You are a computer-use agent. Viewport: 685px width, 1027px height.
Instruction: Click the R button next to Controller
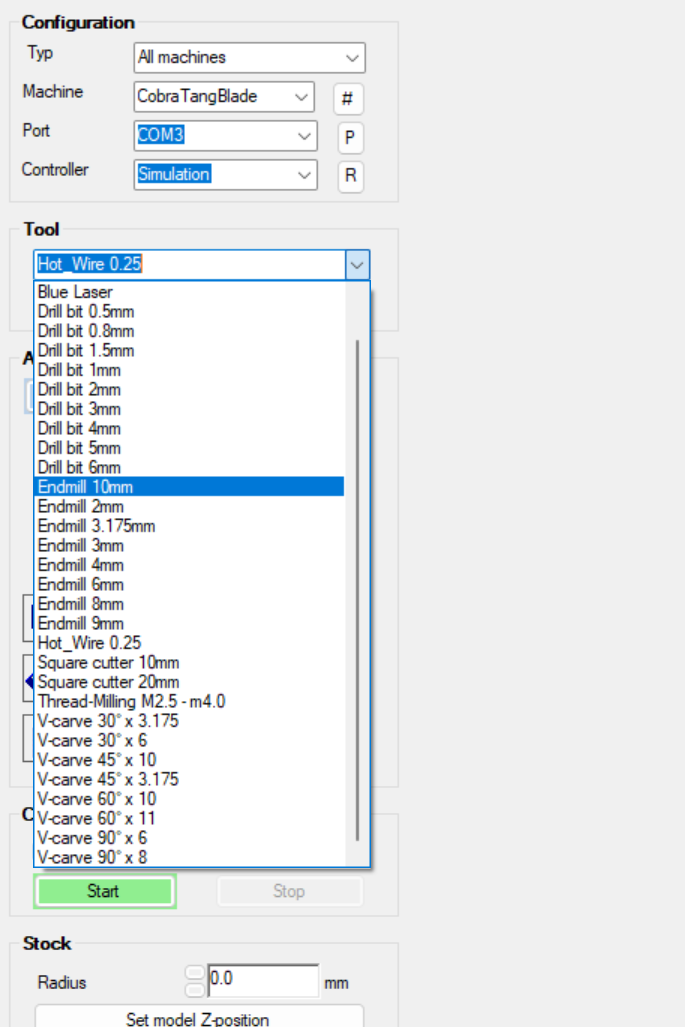point(350,176)
